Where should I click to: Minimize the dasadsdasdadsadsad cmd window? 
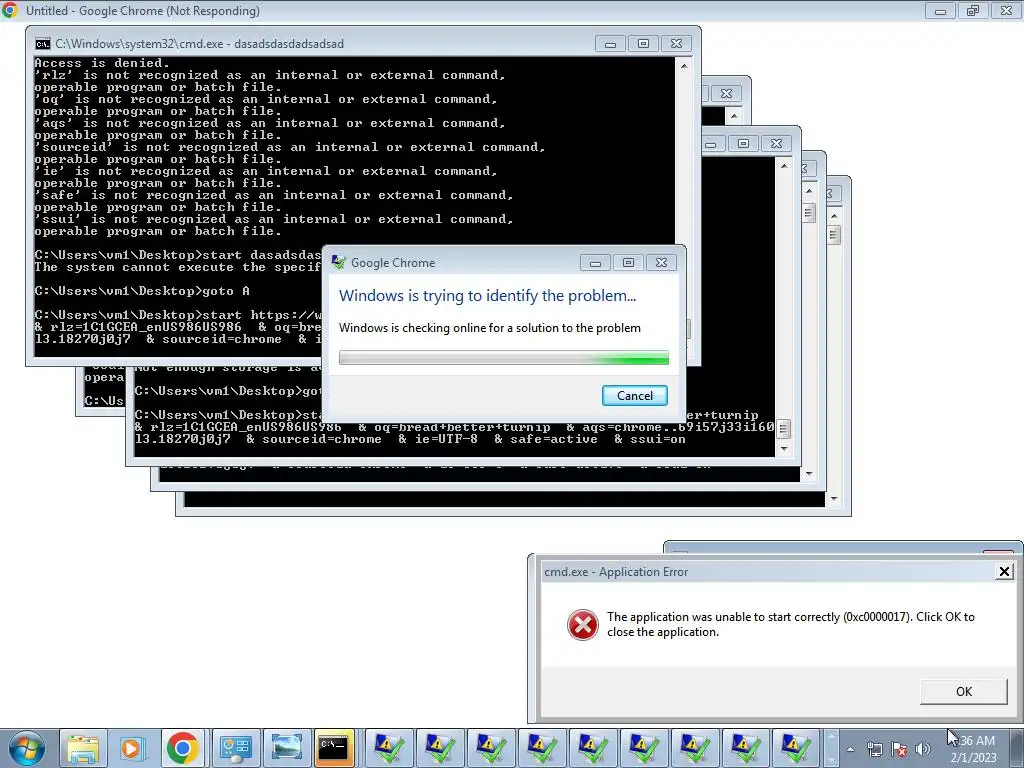point(610,44)
